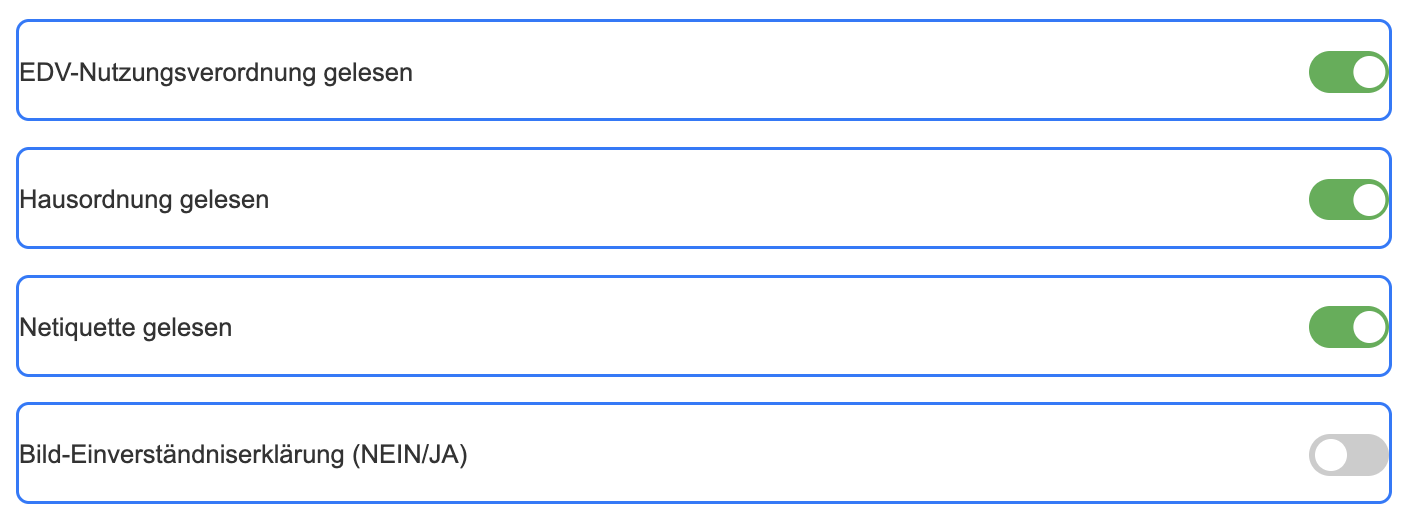The image size is (1410, 532).
Task: Click white knob of Hausordnung switch
Action: [1369, 200]
